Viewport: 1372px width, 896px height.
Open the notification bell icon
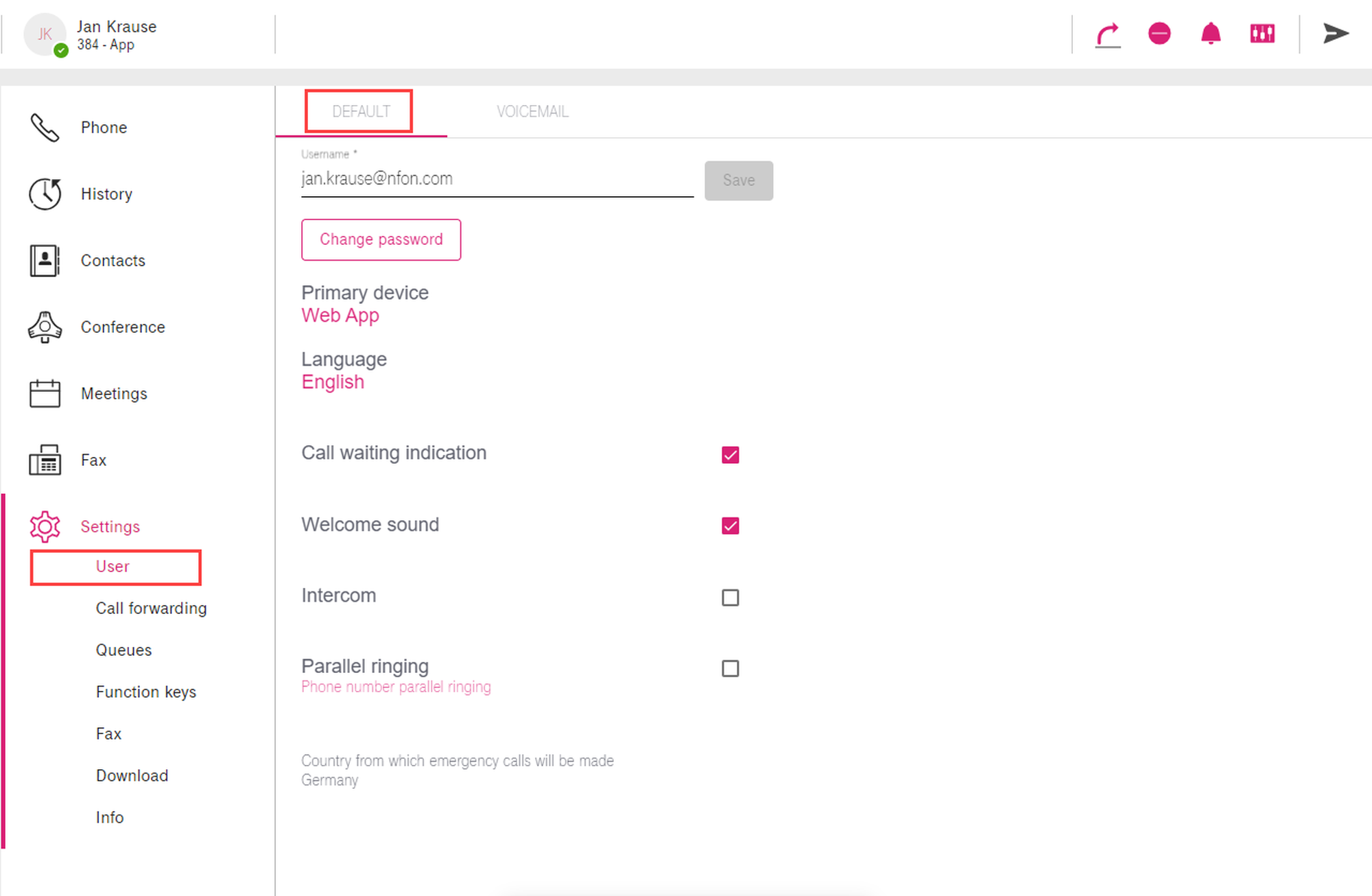pos(1211,34)
